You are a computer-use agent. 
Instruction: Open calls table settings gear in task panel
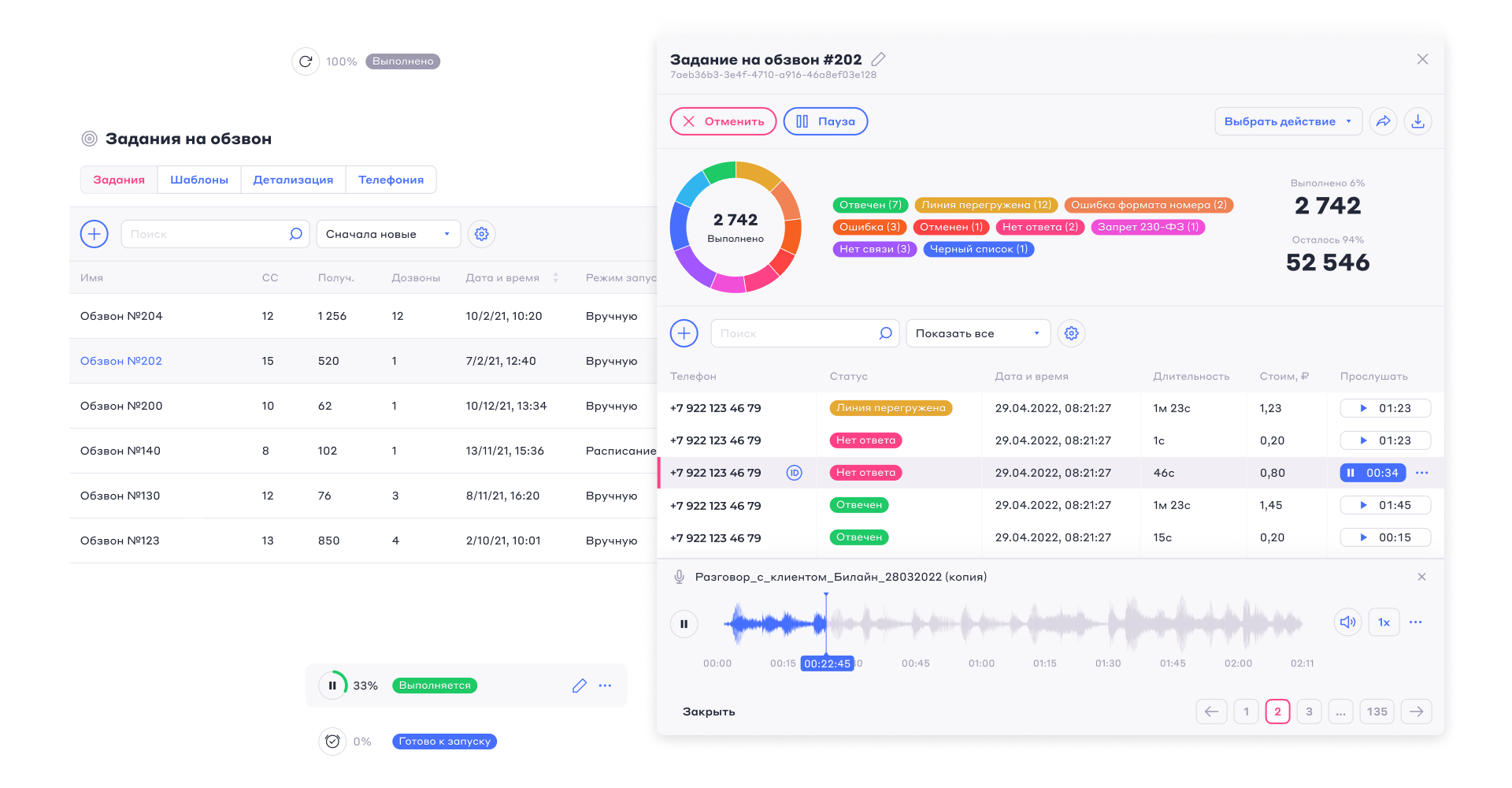[1071, 333]
